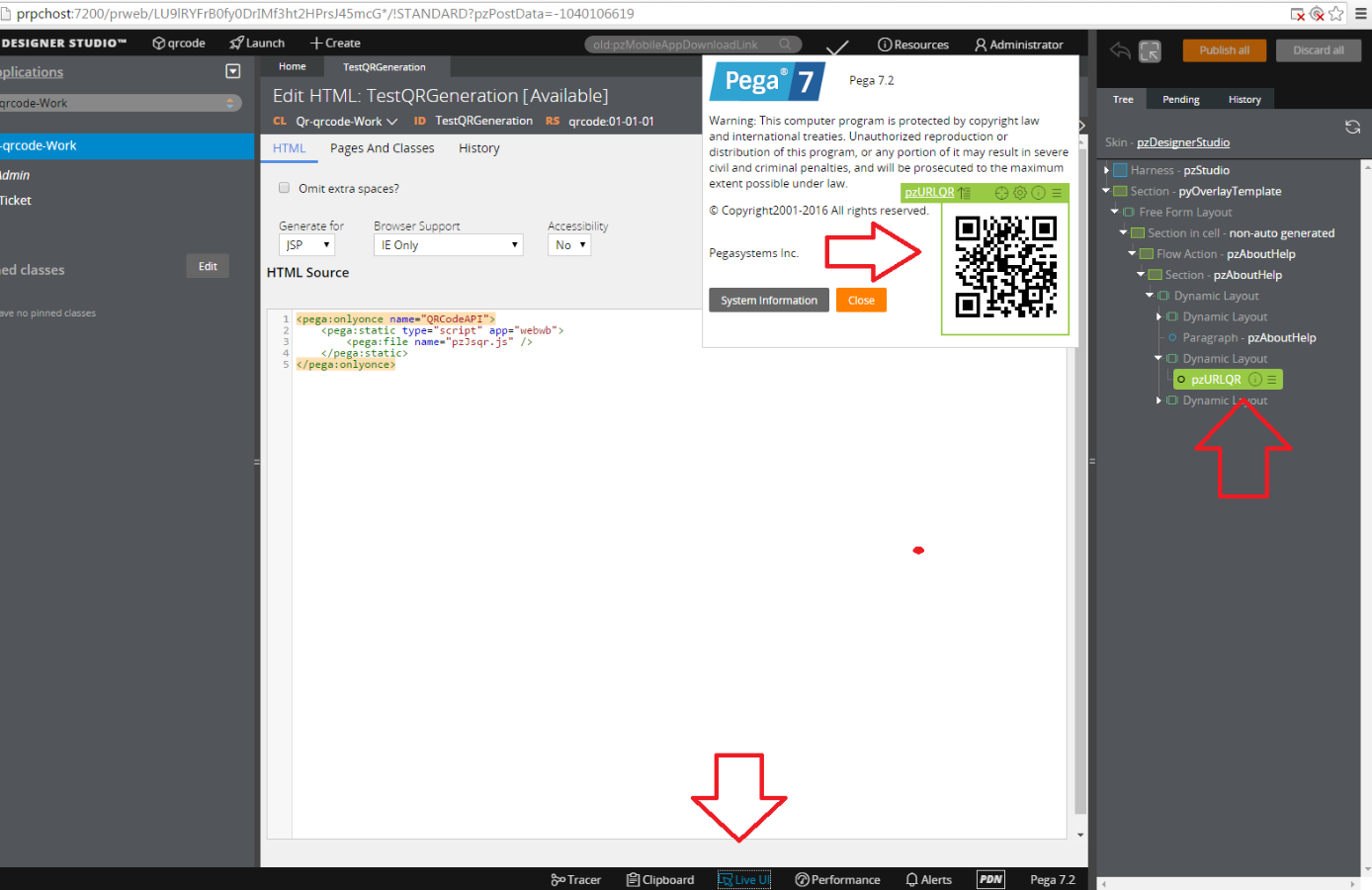Select the Ticket item in the left sidebar

[x=16, y=201]
